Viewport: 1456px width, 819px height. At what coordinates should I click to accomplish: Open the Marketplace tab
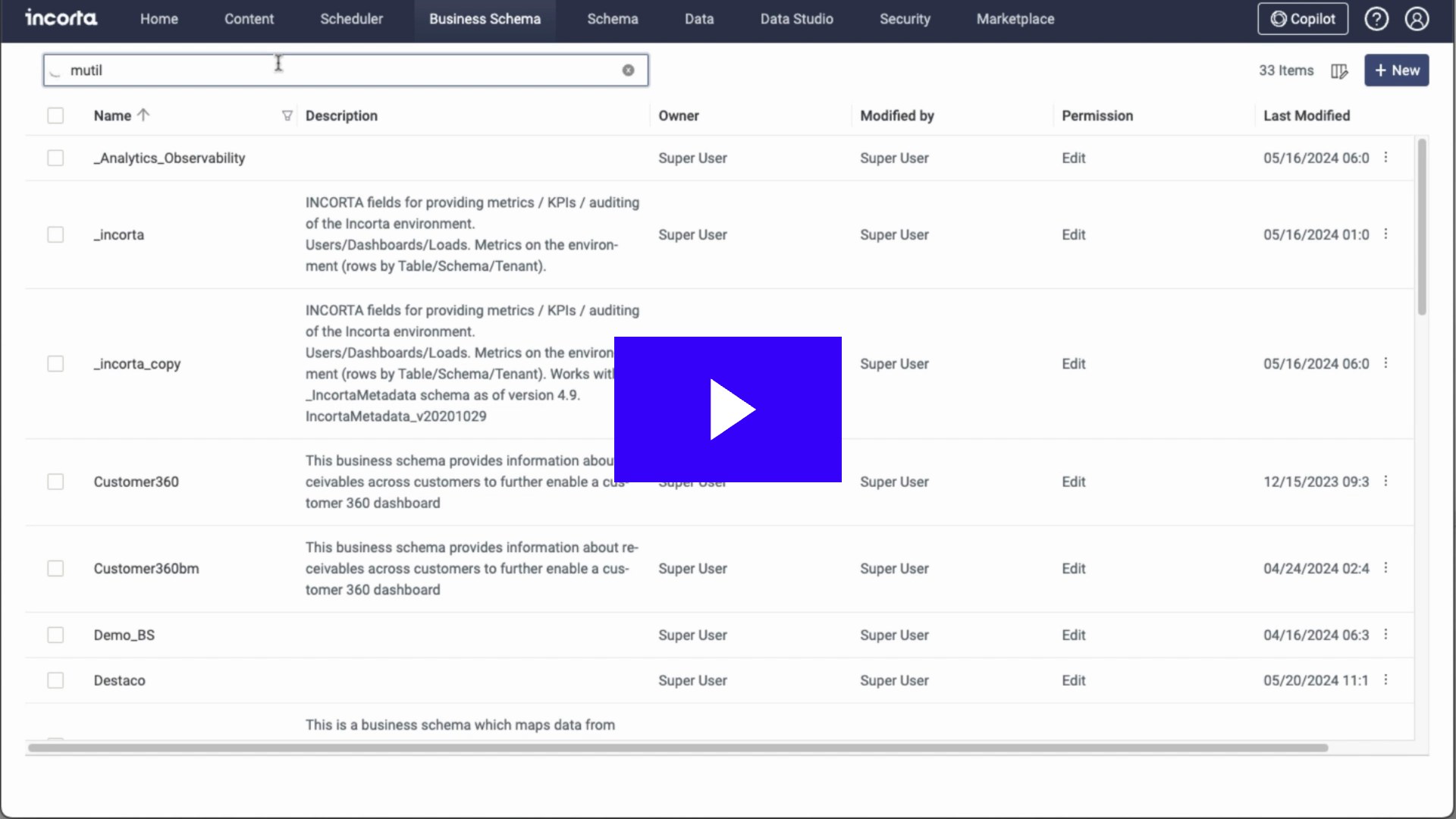coord(1015,19)
